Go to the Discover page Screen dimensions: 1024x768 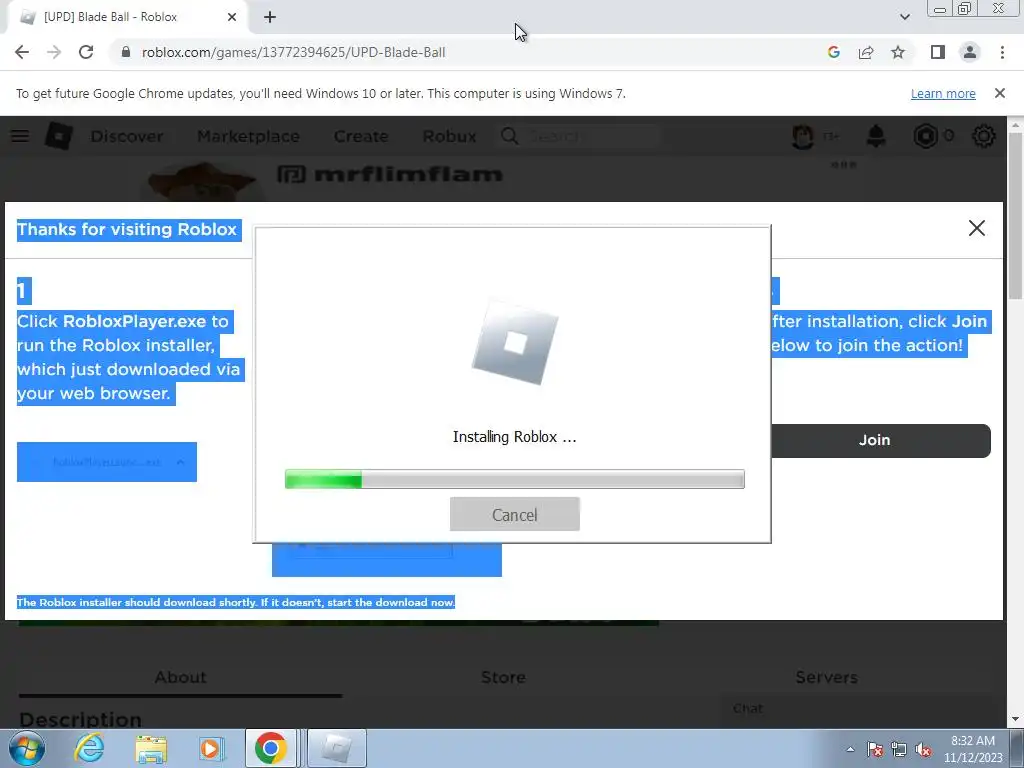127,136
